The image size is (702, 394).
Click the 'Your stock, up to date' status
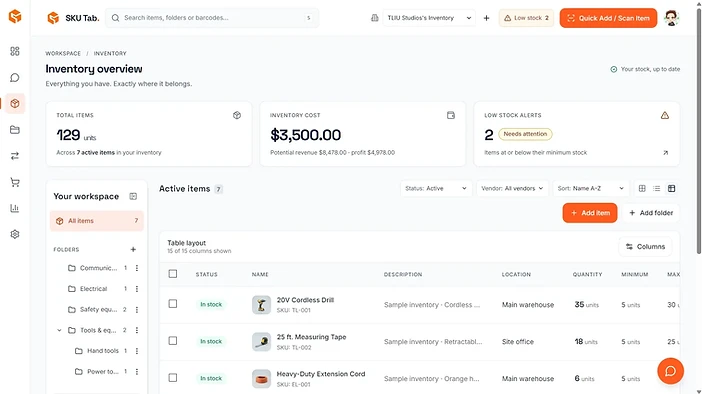pyautogui.click(x=645, y=69)
